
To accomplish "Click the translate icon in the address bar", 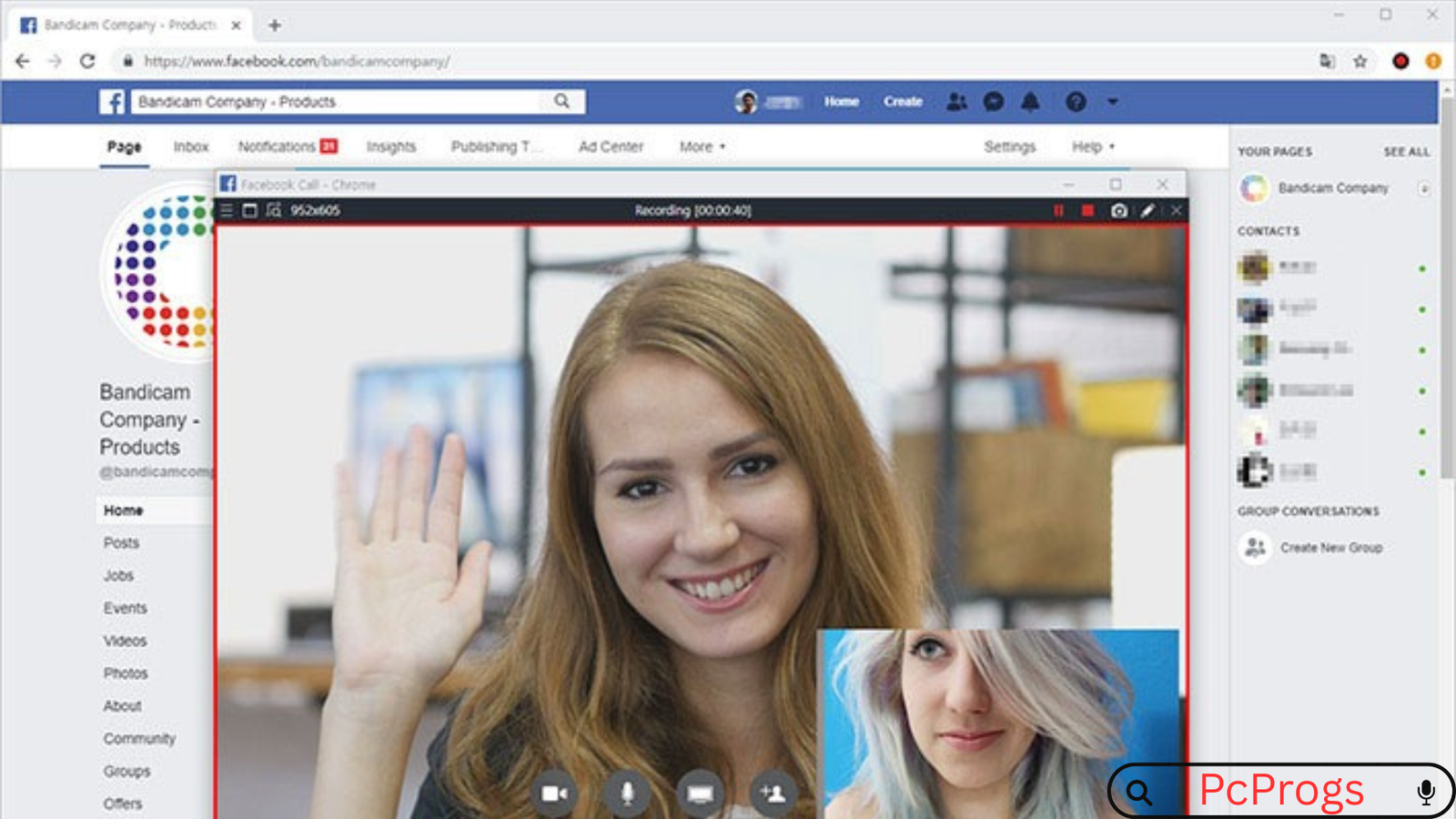I will click(x=1327, y=61).
